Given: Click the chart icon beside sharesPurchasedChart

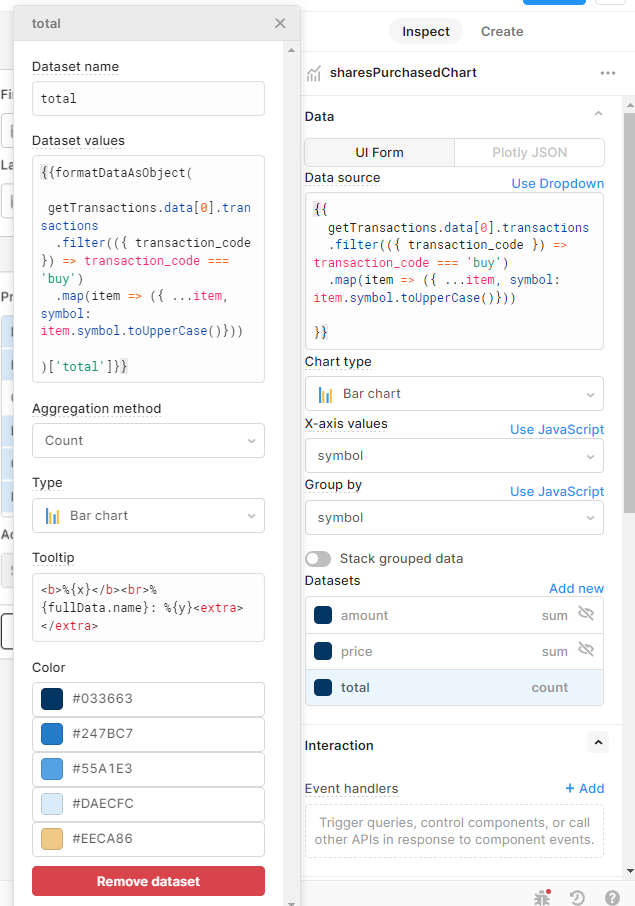Looking at the screenshot, I should (314, 73).
